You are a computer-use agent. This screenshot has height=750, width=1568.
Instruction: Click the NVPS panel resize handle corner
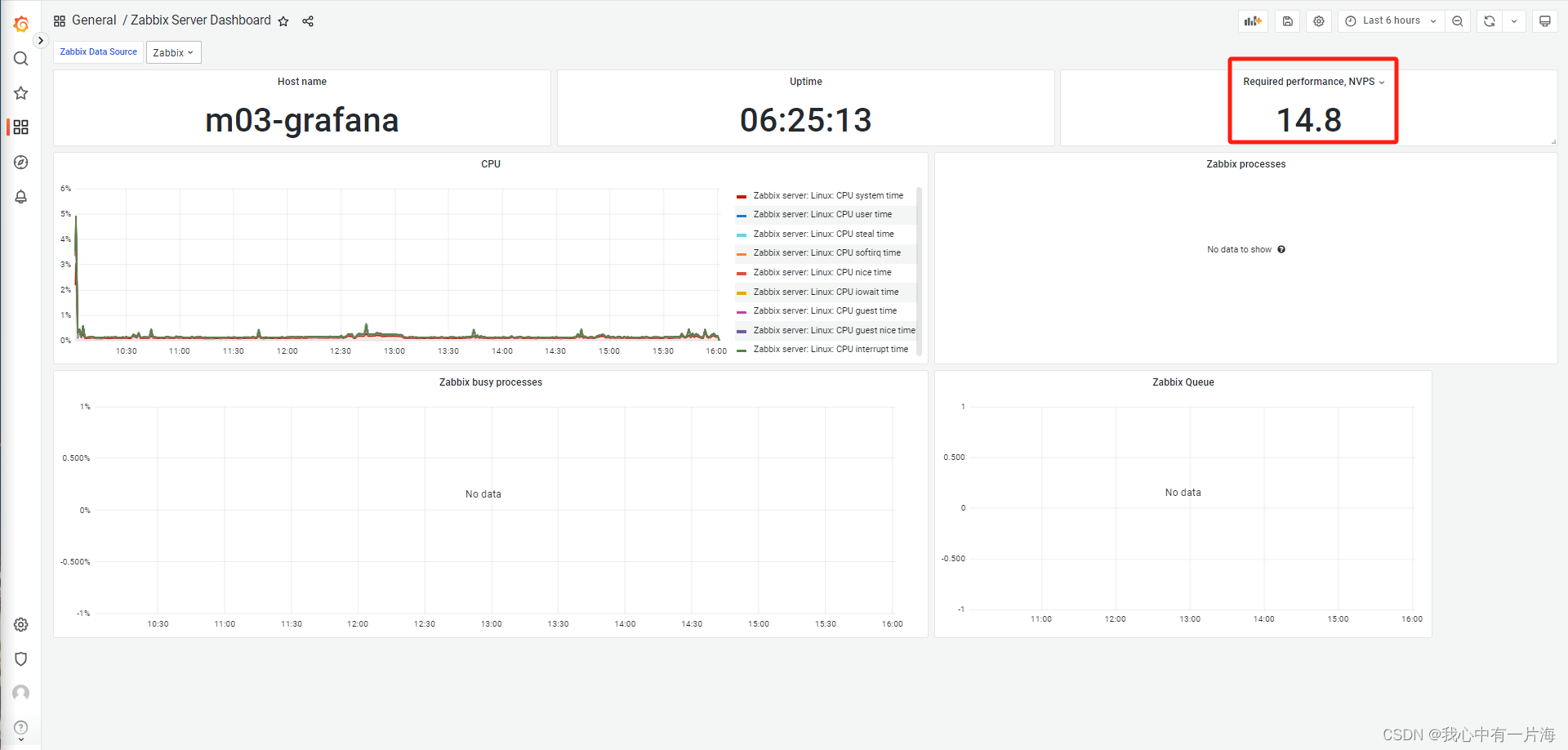point(1554,142)
